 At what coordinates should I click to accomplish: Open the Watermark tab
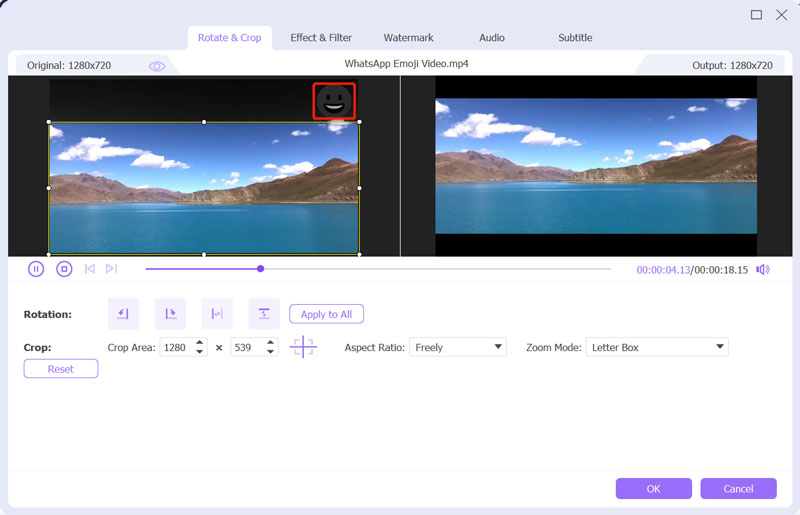tap(408, 38)
